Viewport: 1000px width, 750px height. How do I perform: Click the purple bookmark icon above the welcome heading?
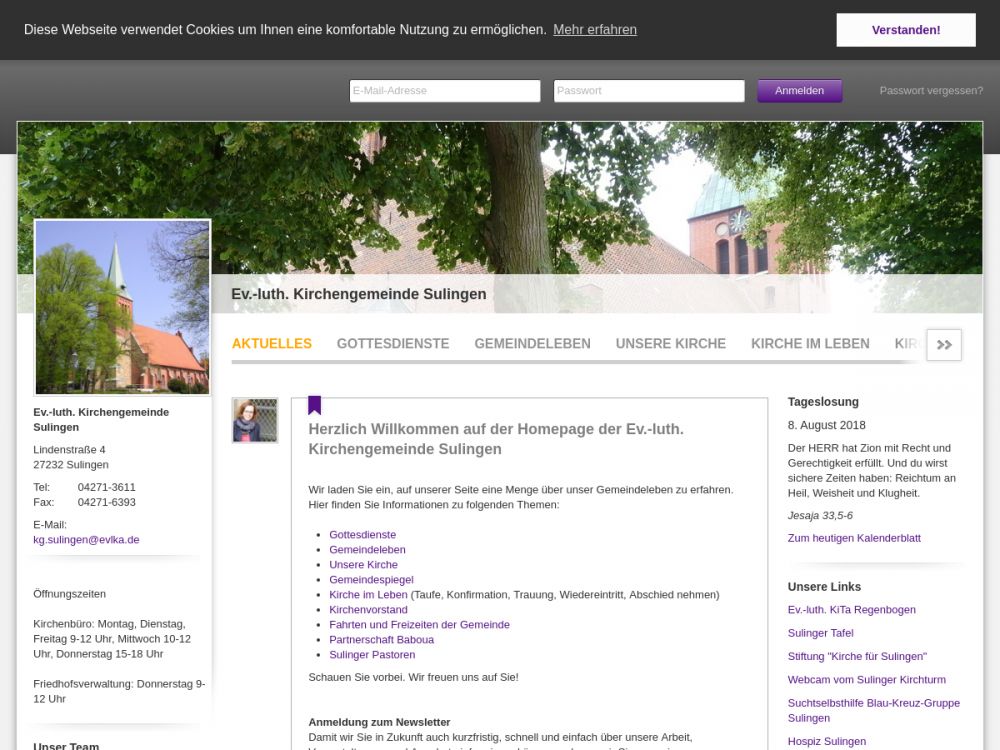pyautogui.click(x=314, y=405)
